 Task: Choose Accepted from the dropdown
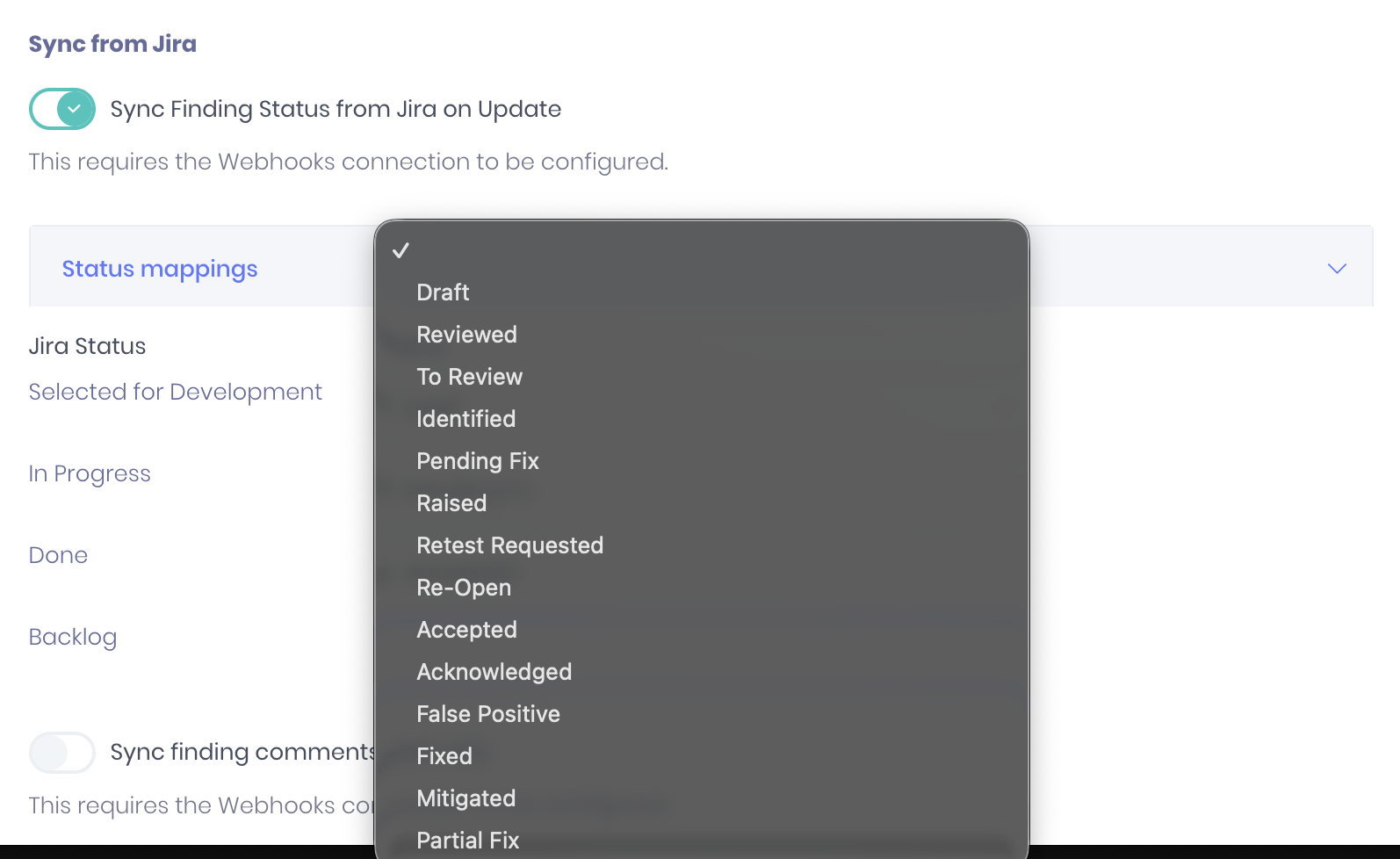point(701,630)
